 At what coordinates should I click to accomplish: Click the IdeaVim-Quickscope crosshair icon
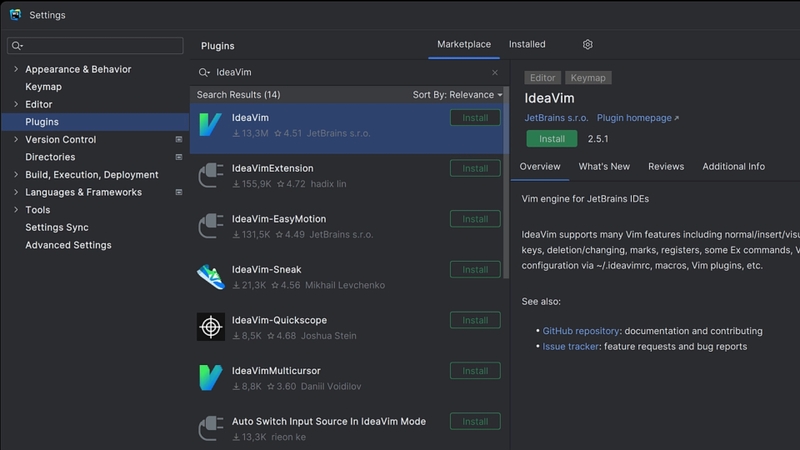[211, 327]
